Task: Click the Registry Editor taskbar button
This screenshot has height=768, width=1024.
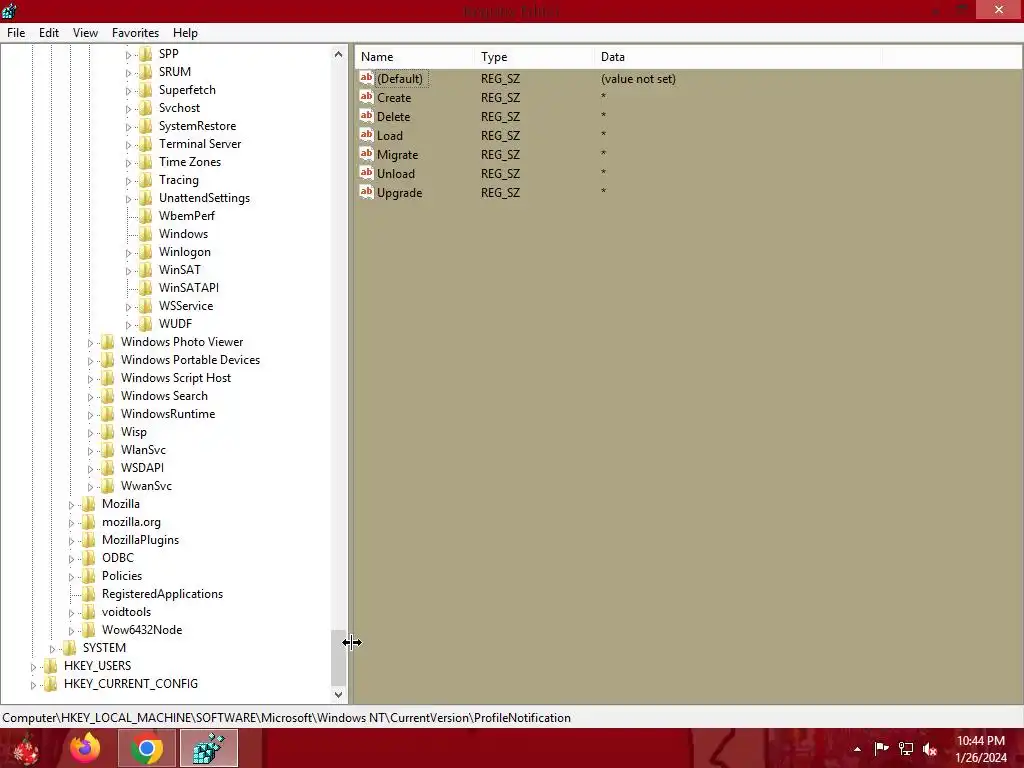Action: (209, 748)
